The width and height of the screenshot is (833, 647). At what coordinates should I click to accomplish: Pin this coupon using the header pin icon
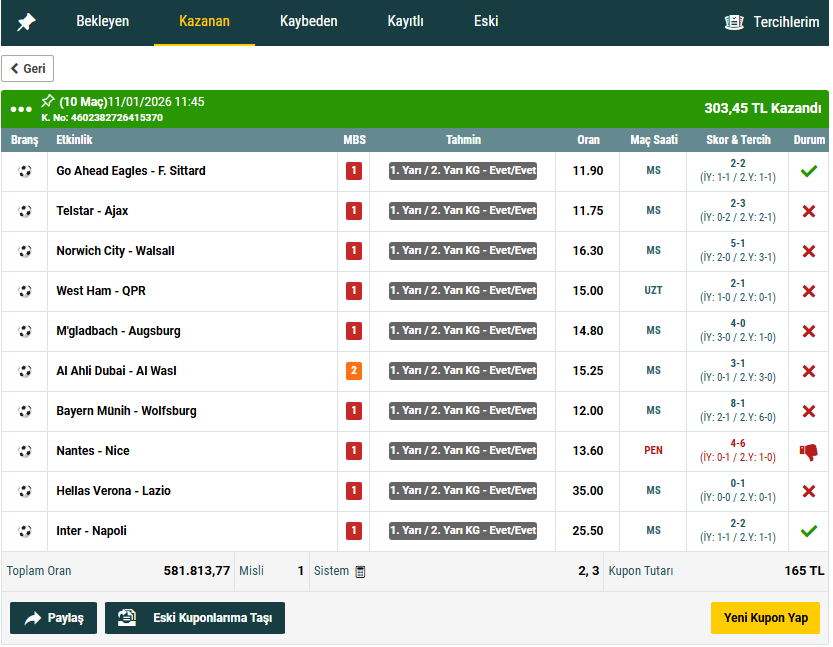tap(48, 100)
